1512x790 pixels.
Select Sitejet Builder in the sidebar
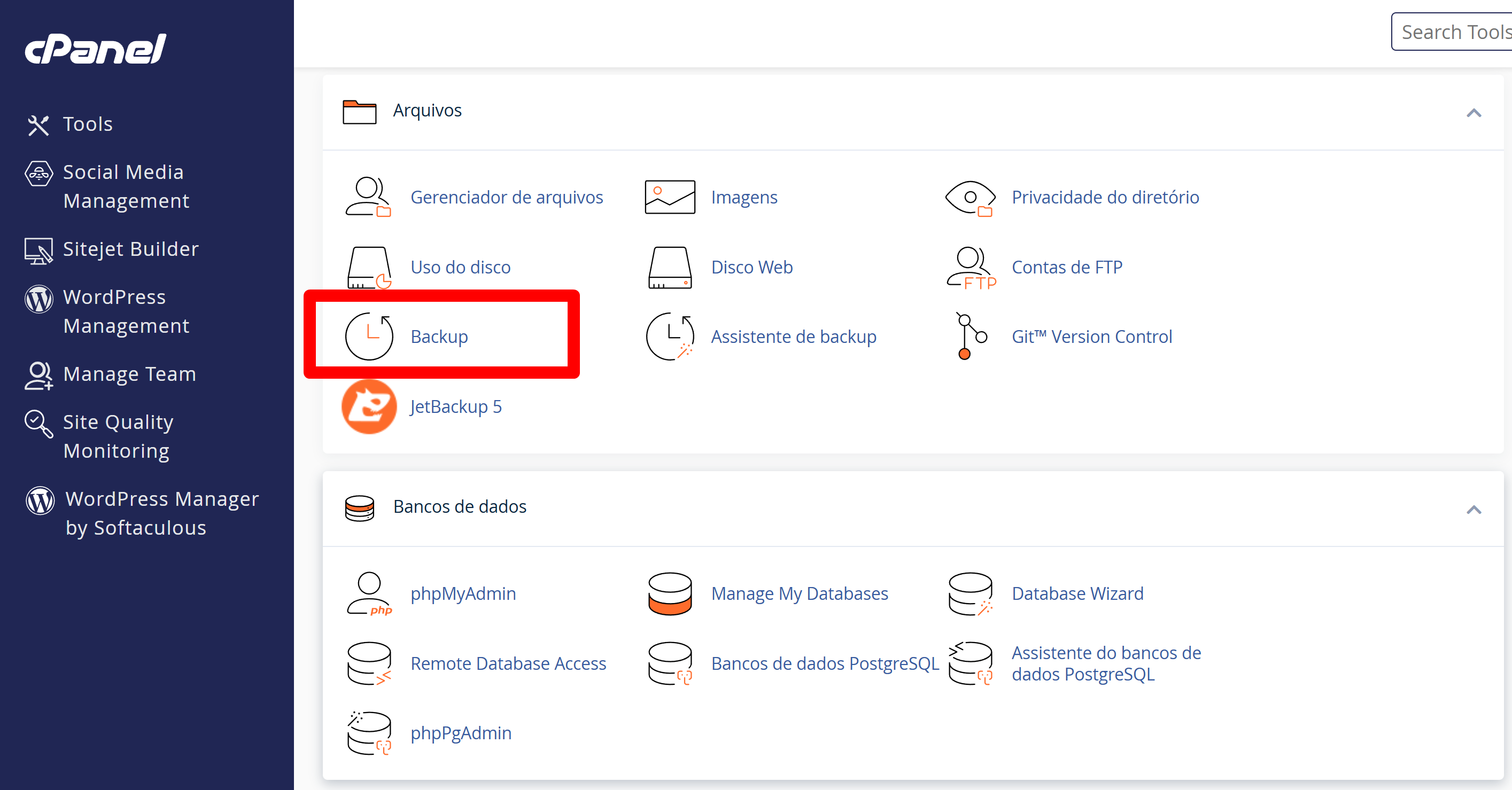[x=130, y=249]
